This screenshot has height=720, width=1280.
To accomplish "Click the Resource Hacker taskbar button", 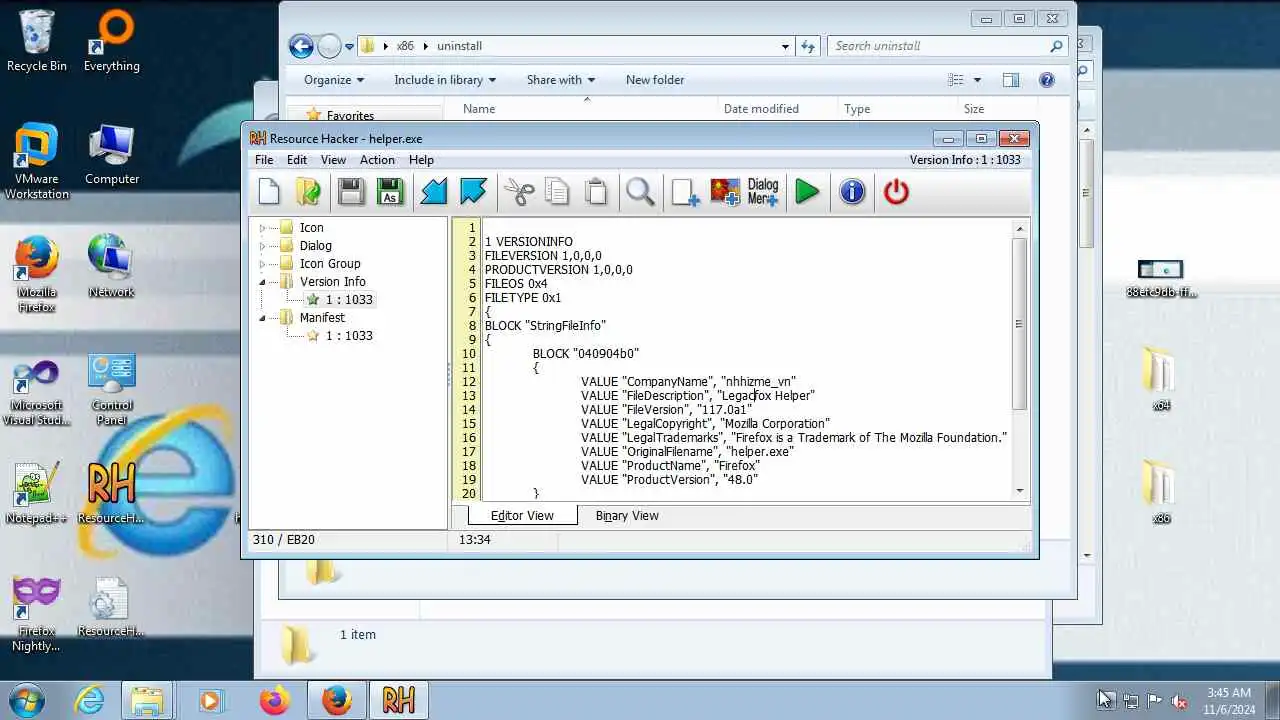I will tap(398, 700).
